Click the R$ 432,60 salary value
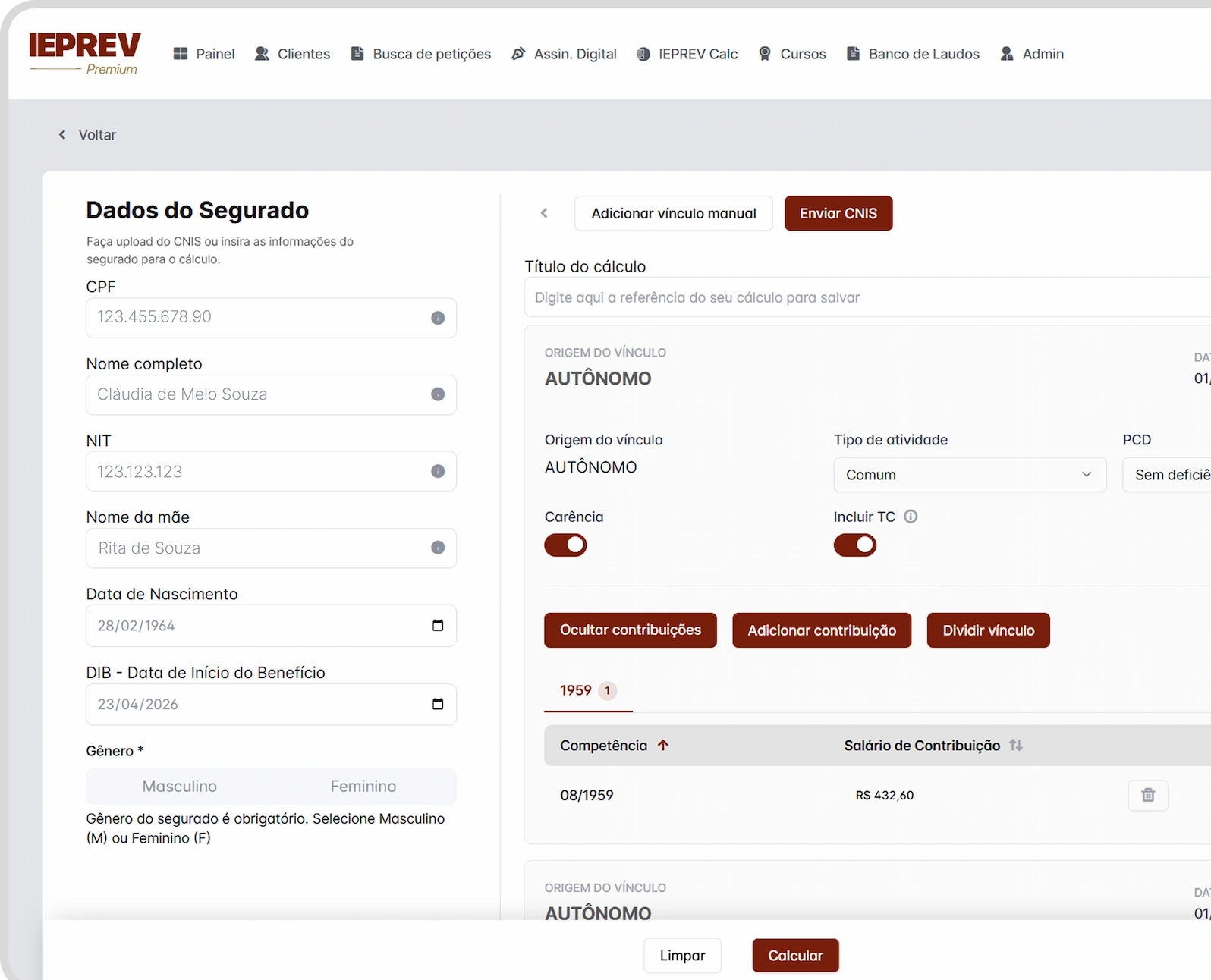 click(885, 796)
